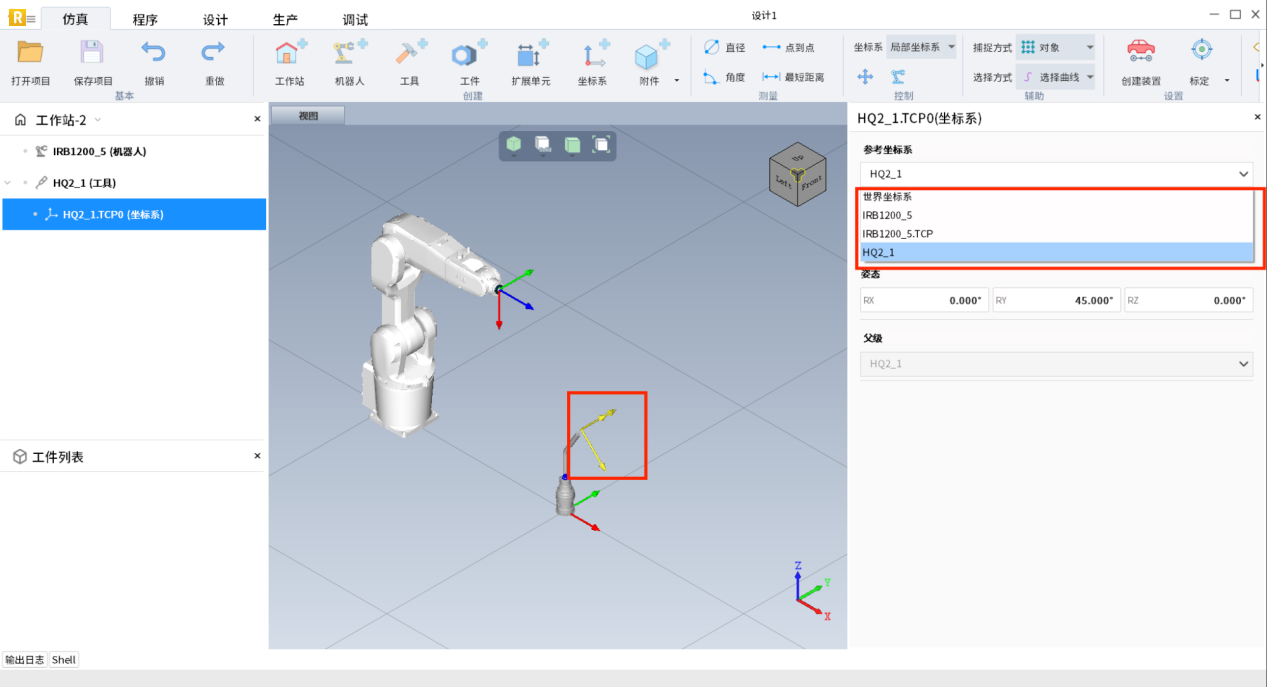Switch to the 程序 ribbon tab

point(145,20)
